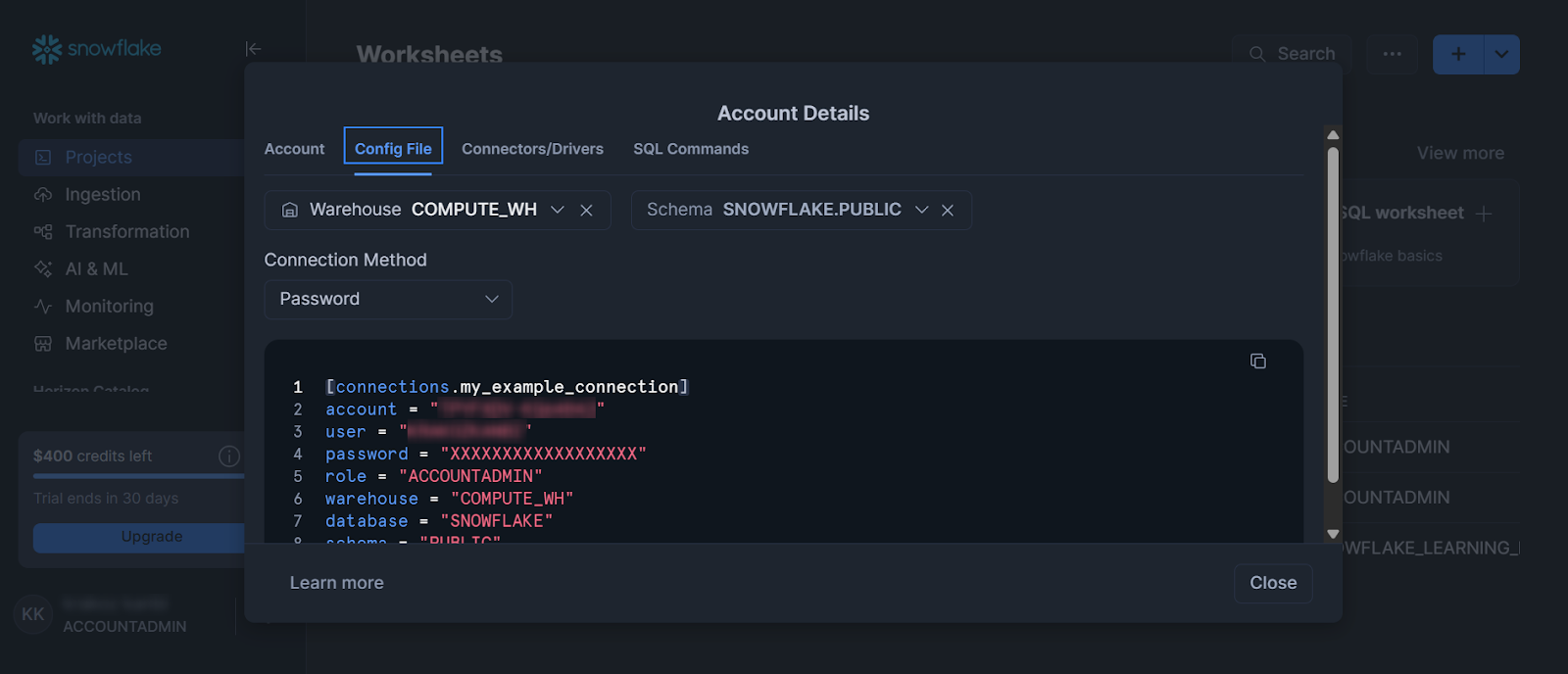Click the Search worksheets field

1294,54
